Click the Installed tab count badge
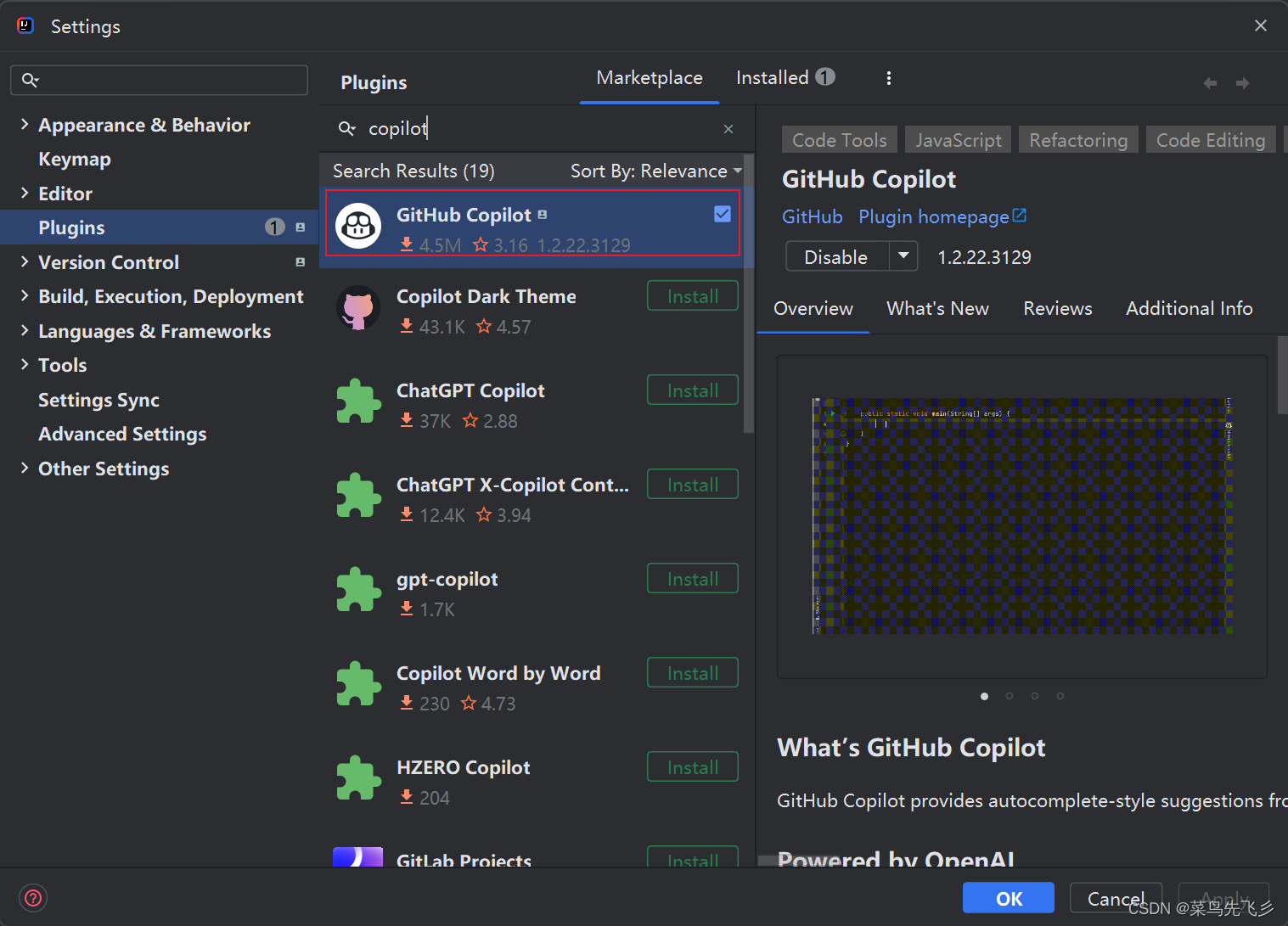This screenshot has width=1288, height=926. 825,76
